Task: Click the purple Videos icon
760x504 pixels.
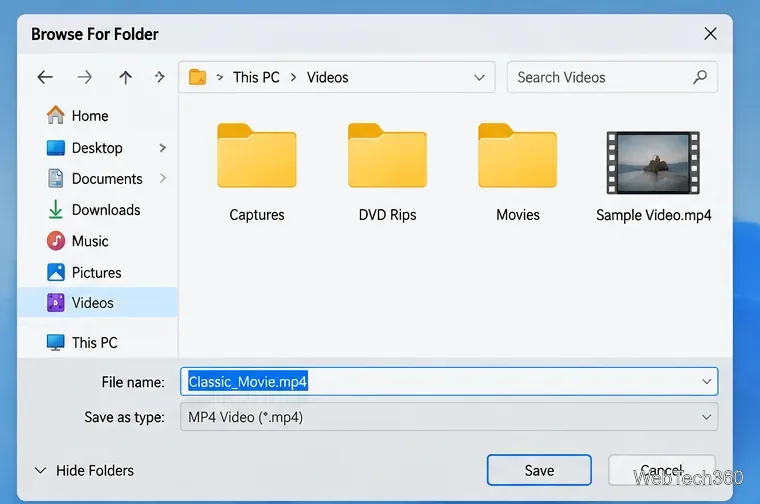Action: pyautogui.click(x=56, y=303)
